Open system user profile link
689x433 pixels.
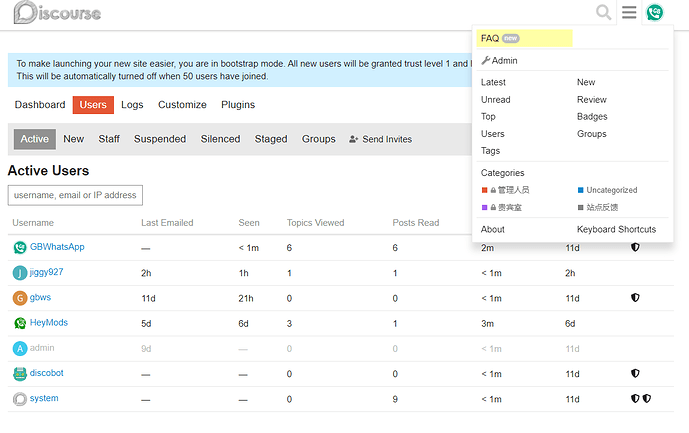coord(44,398)
